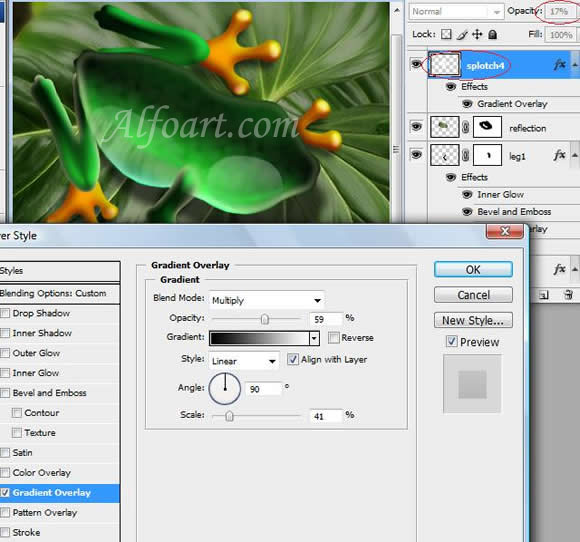The height and width of the screenshot is (542, 580).
Task: Toggle visibility of the reflection layer
Action: coord(416,127)
